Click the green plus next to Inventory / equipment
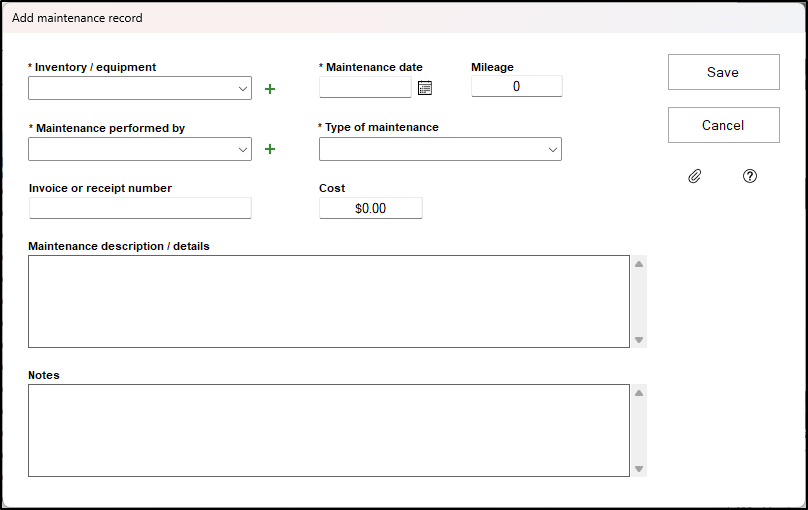The height and width of the screenshot is (510, 808). point(269,89)
